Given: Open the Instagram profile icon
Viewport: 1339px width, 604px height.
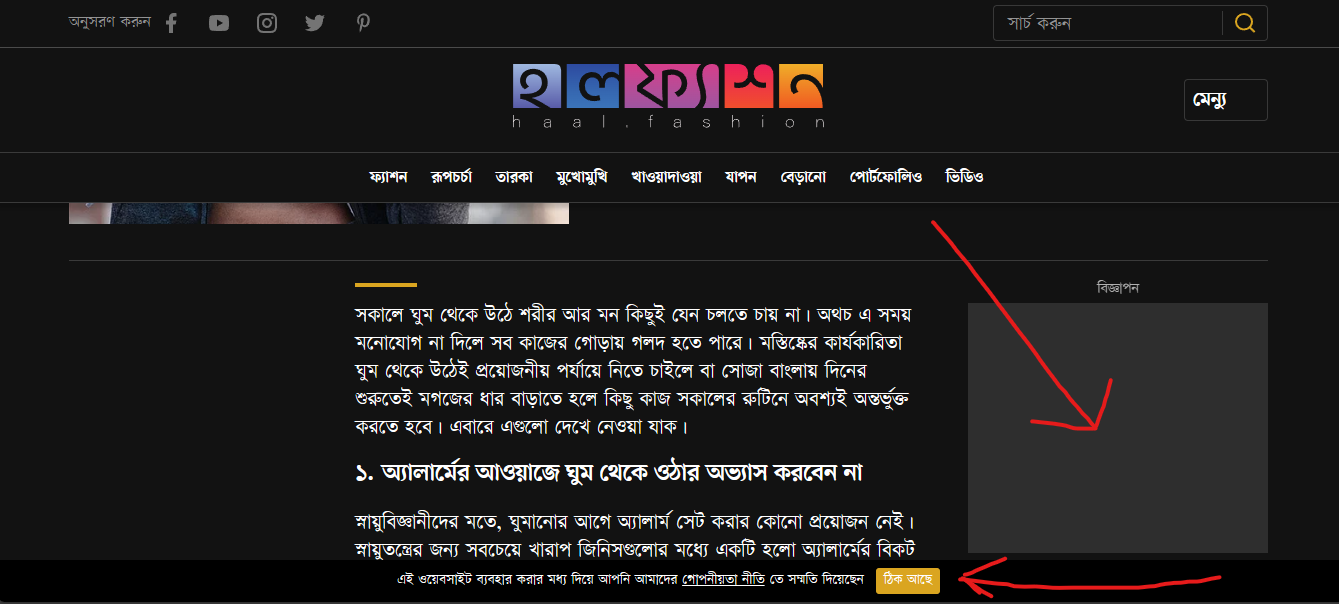Looking at the screenshot, I should tap(267, 23).
